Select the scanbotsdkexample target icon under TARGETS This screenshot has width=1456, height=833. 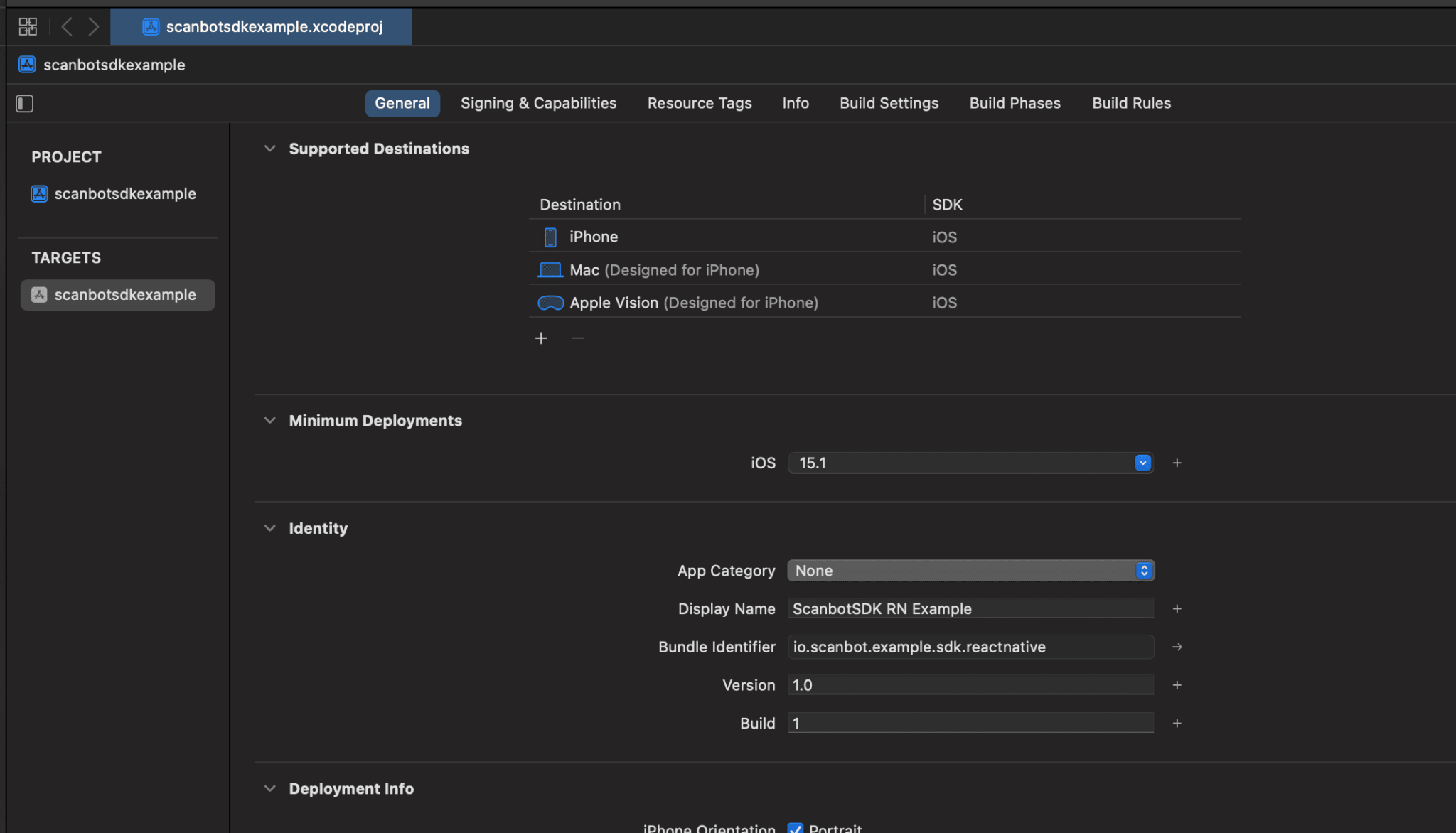(x=39, y=294)
